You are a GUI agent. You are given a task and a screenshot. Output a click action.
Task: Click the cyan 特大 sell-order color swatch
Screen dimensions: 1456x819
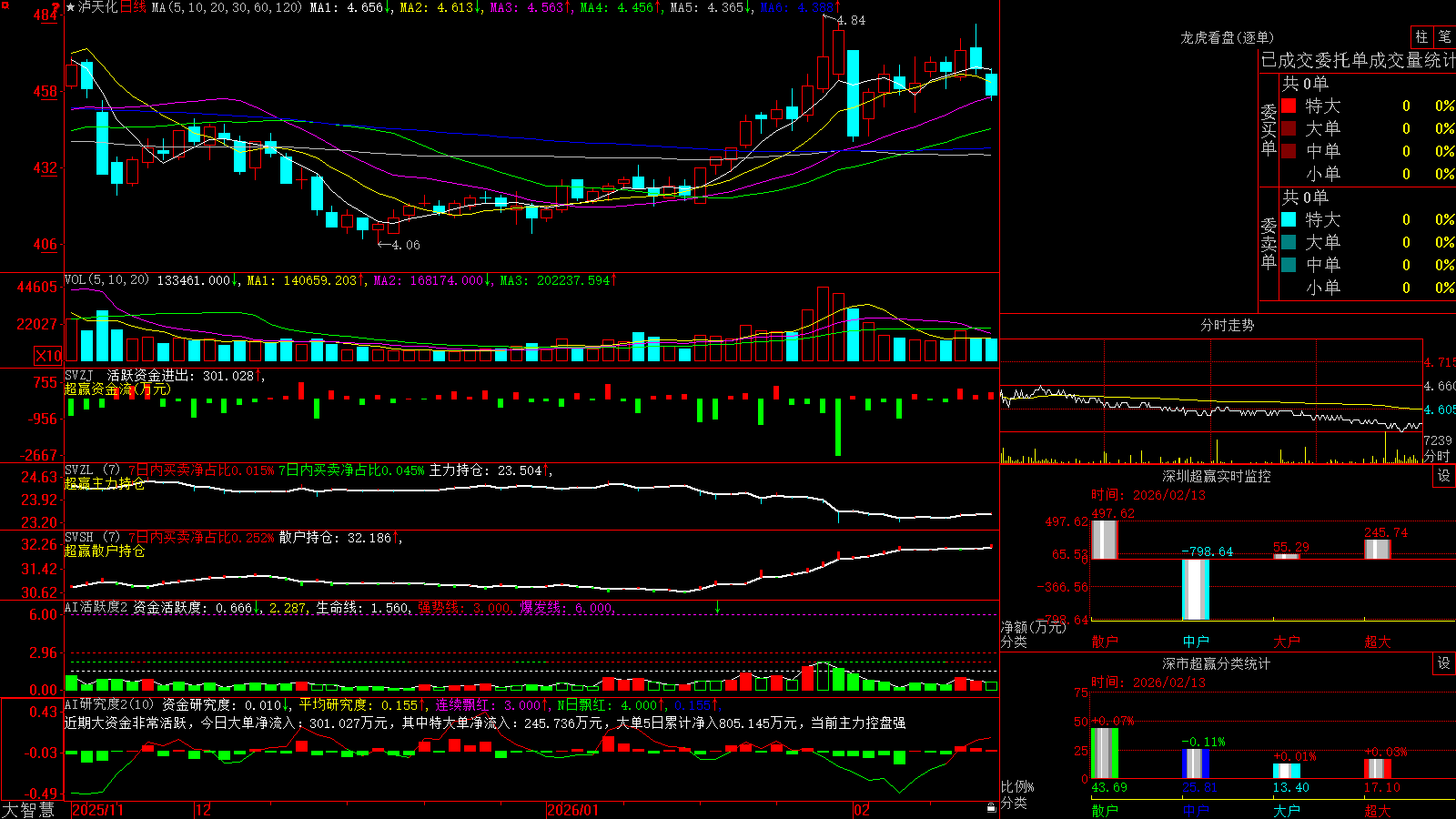pos(1289,219)
